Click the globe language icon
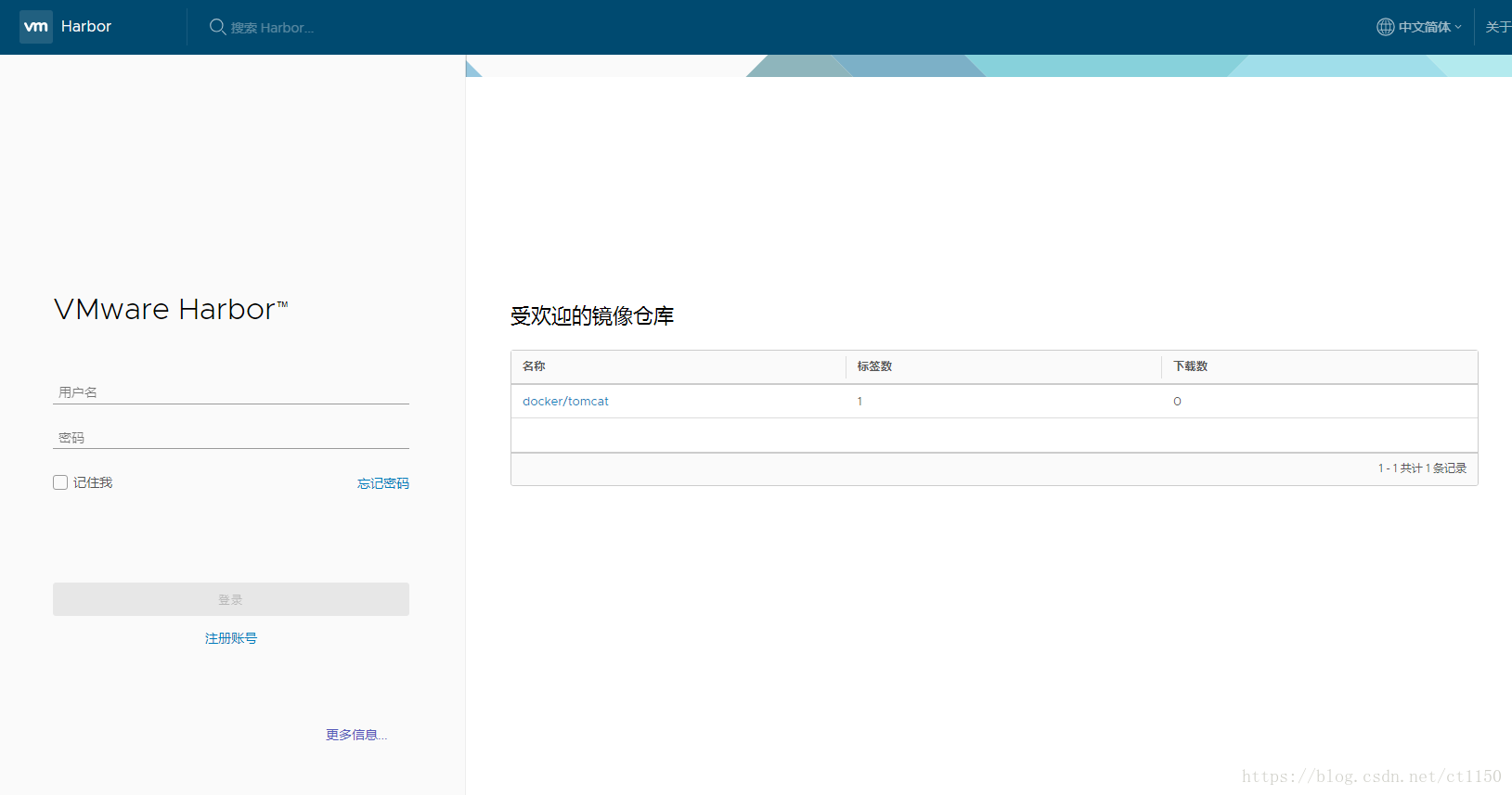1512x795 pixels. pos(1385,27)
